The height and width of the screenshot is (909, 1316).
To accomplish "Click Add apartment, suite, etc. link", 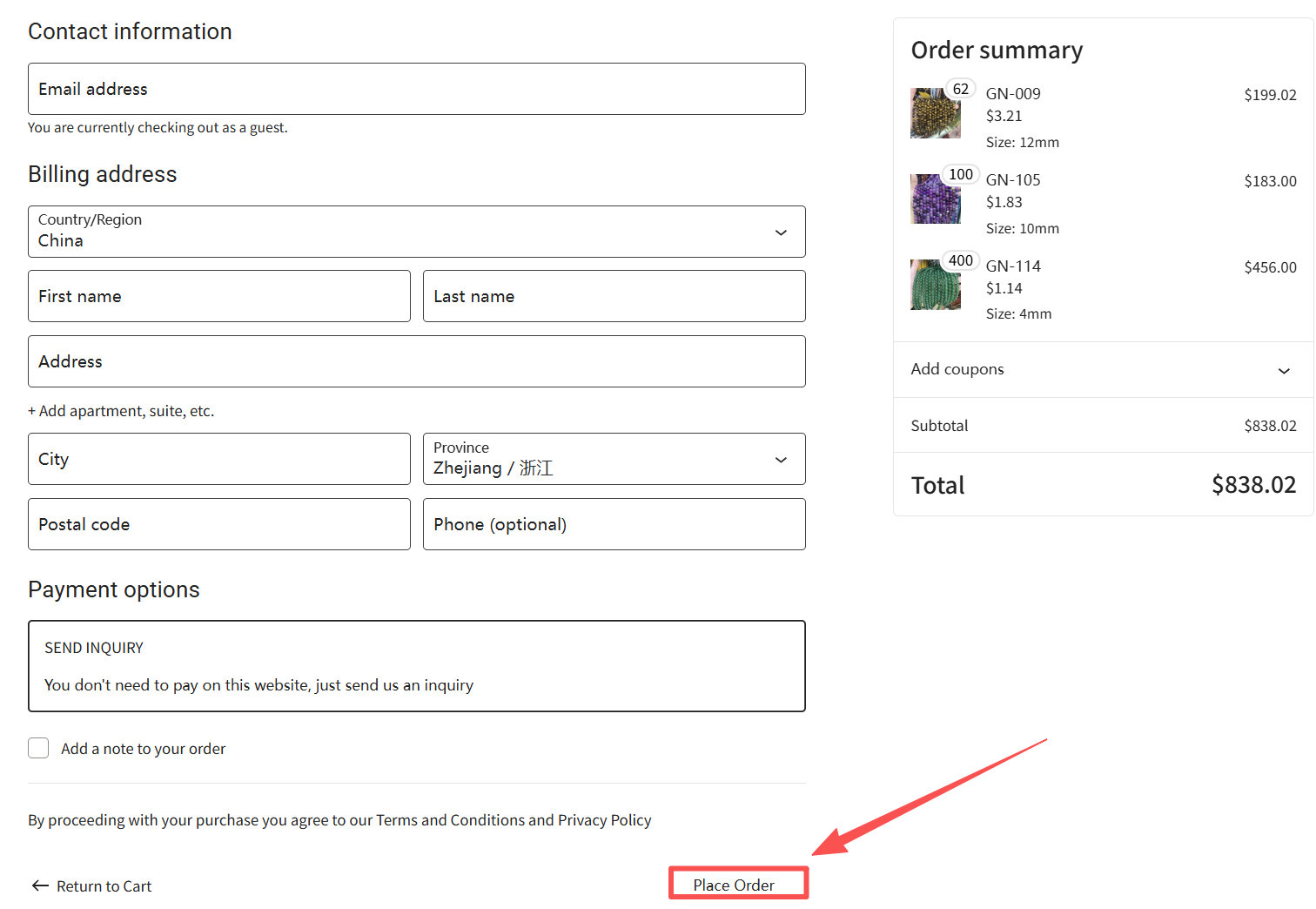I will 121,411.
